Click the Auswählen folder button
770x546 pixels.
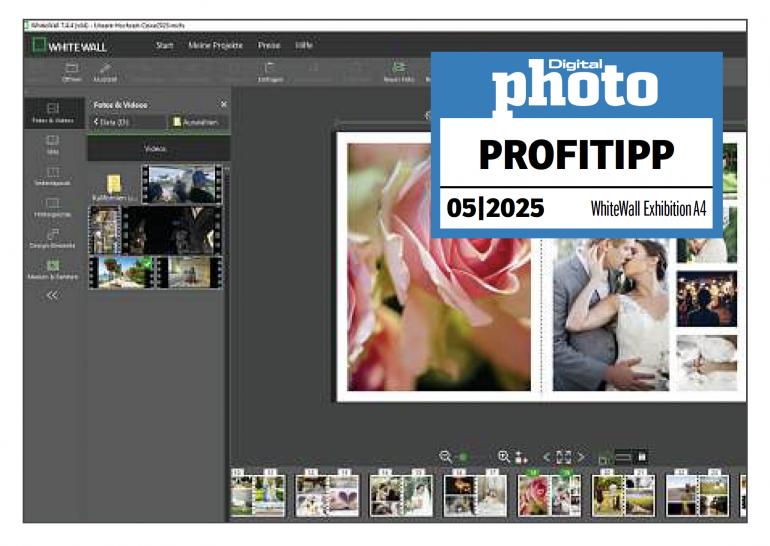coord(195,122)
